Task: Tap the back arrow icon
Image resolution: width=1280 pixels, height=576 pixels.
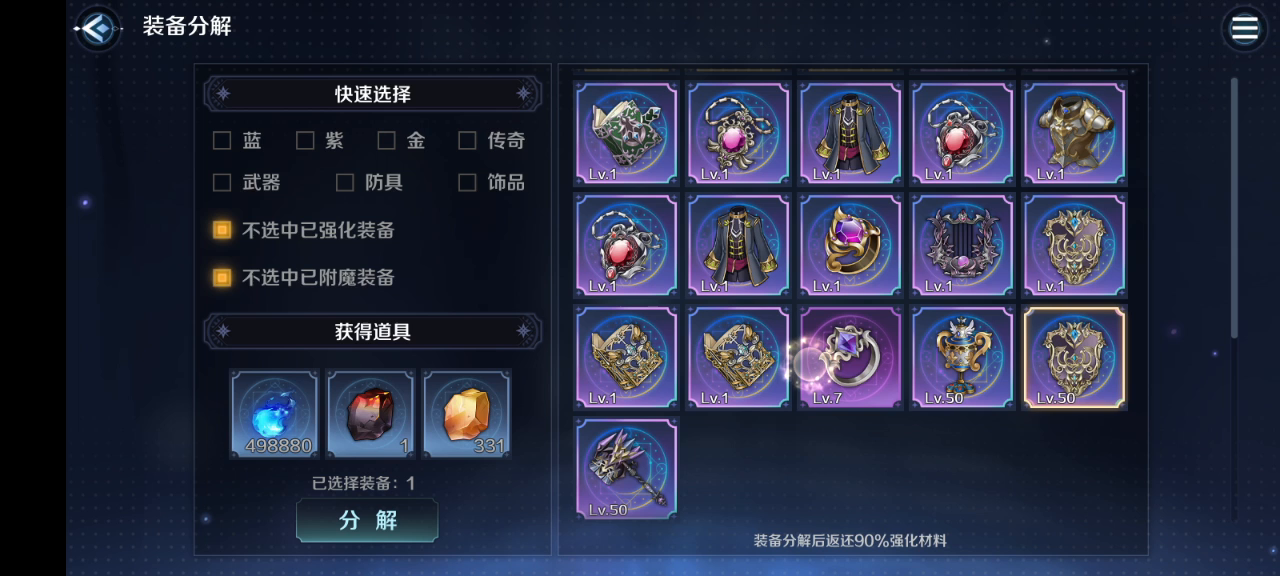Action: (x=97, y=28)
